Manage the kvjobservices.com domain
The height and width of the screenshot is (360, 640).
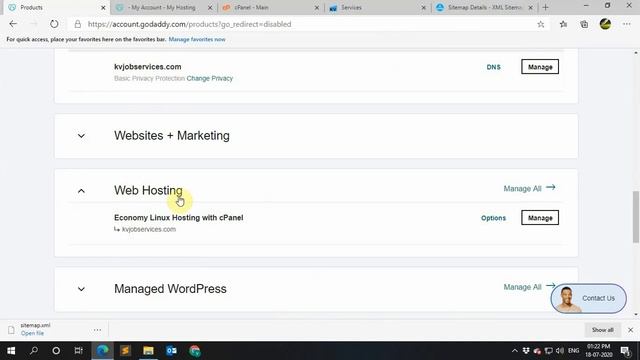(540, 67)
